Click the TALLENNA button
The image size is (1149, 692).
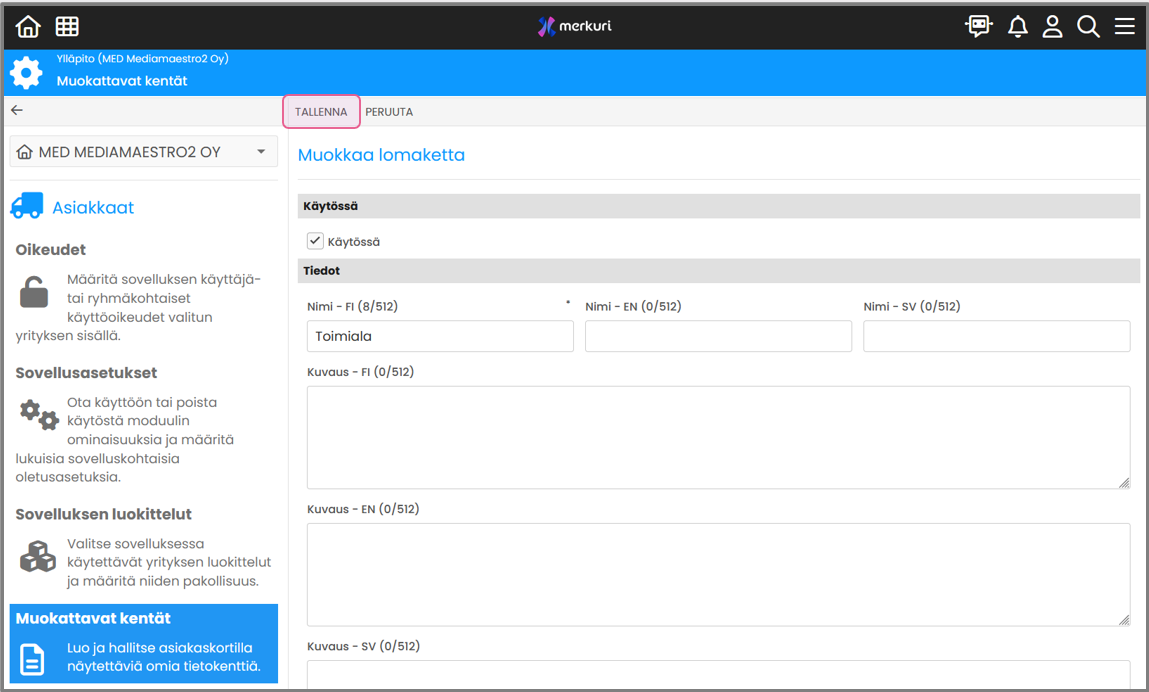pos(321,112)
